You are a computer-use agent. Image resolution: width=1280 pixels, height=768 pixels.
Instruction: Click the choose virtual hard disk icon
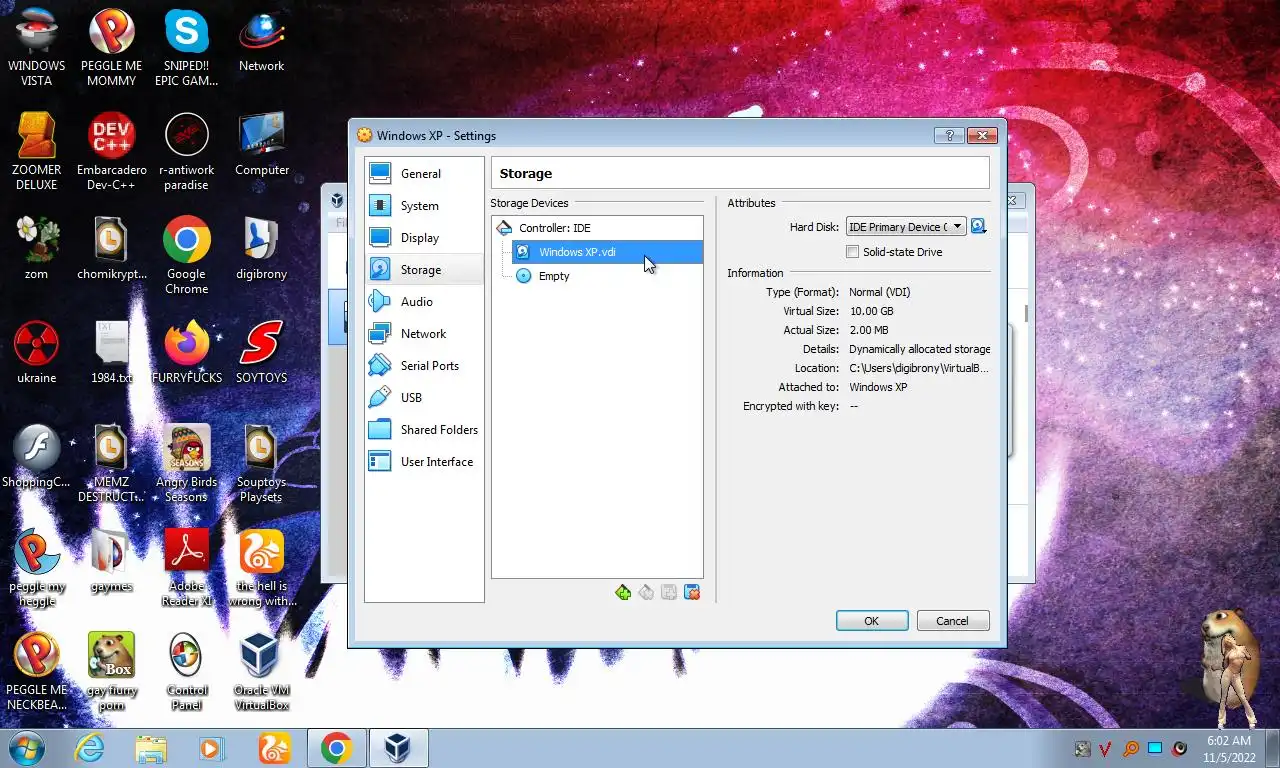[x=978, y=227]
